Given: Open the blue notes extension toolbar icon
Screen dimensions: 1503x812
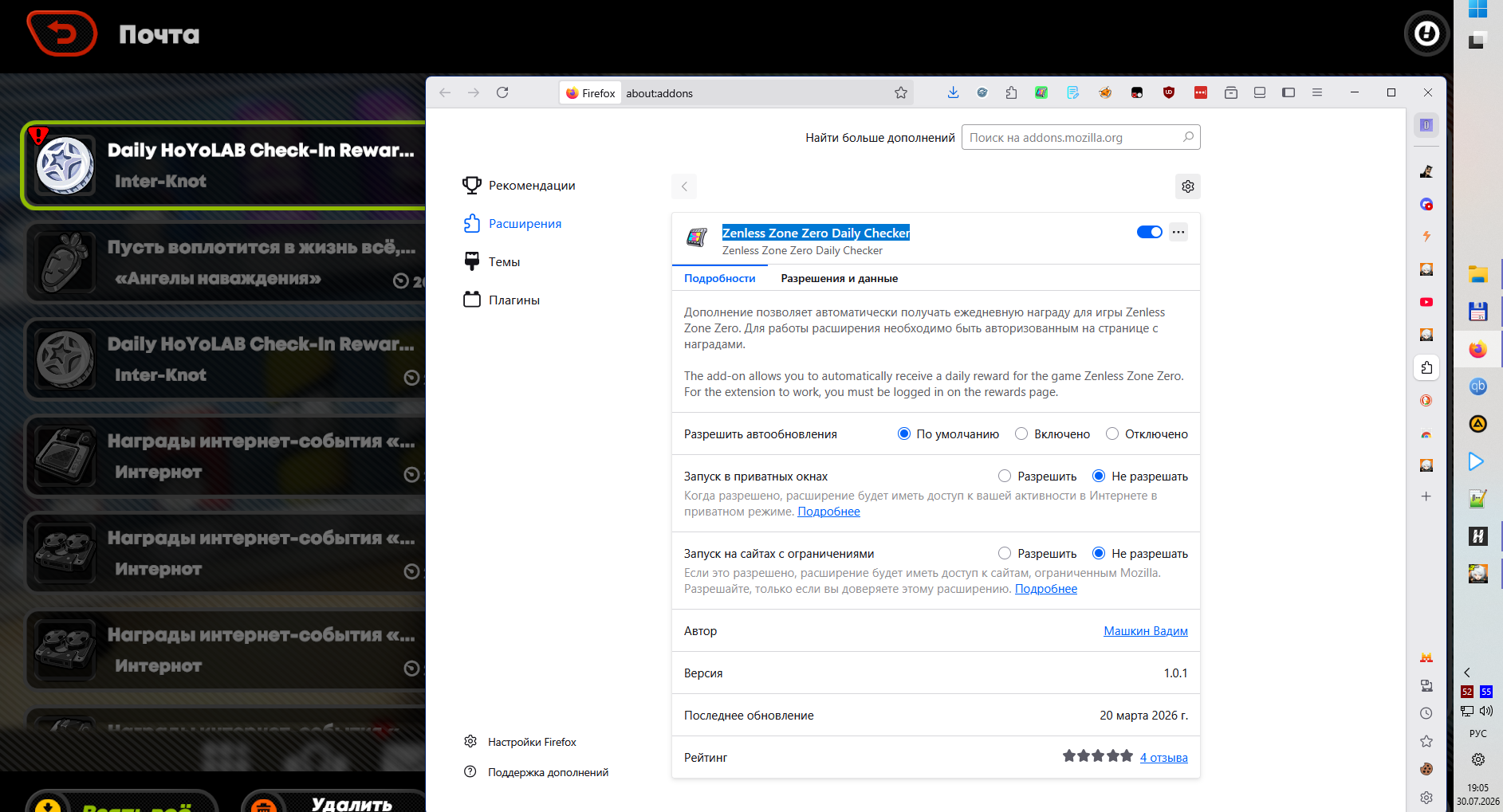Looking at the screenshot, I should [1073, 92].
